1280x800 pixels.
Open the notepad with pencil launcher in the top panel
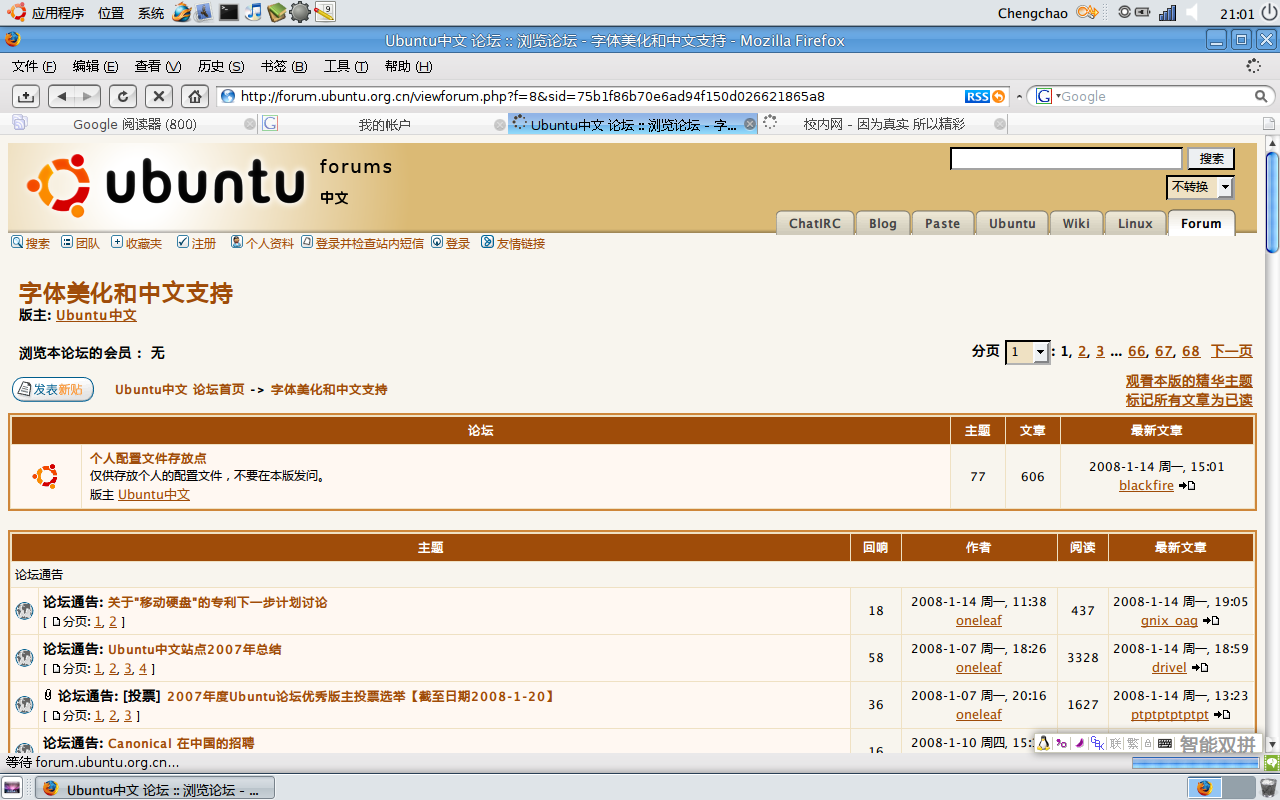324,13
